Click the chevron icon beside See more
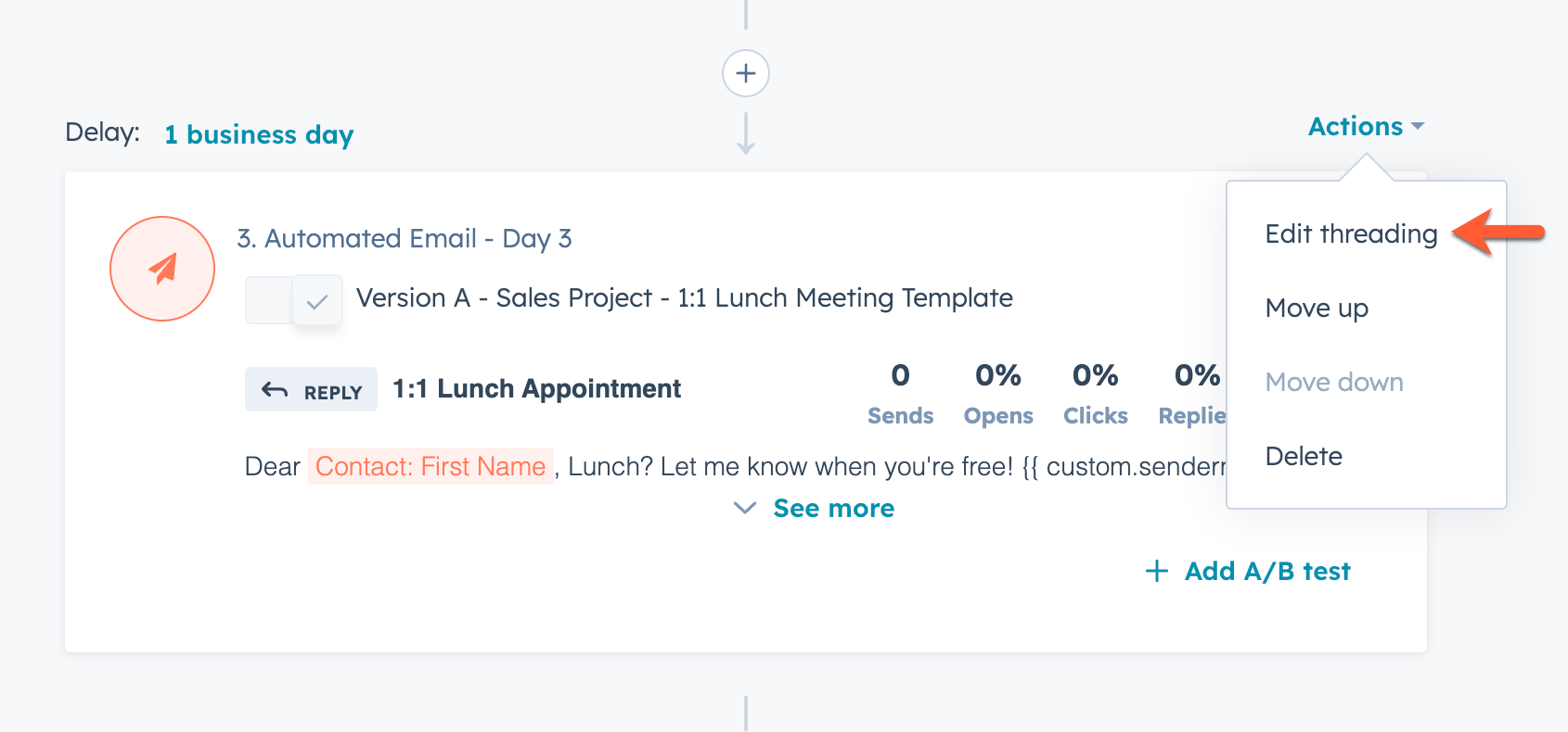The height and width of the screenshot is (732, 1568). click(745, 508)
